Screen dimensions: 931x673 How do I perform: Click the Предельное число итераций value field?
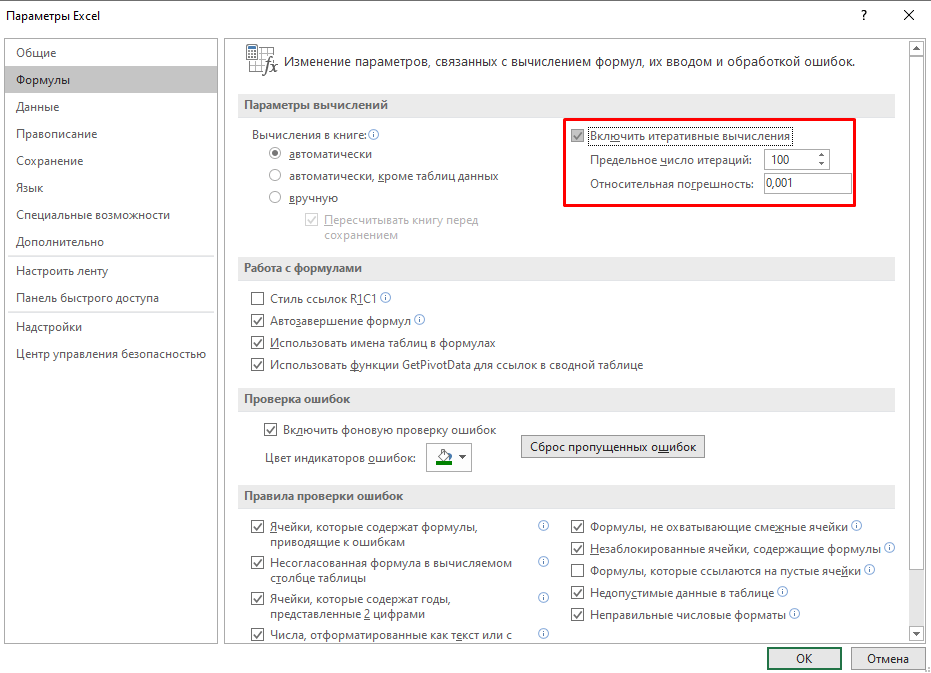[x=790, y=159]
